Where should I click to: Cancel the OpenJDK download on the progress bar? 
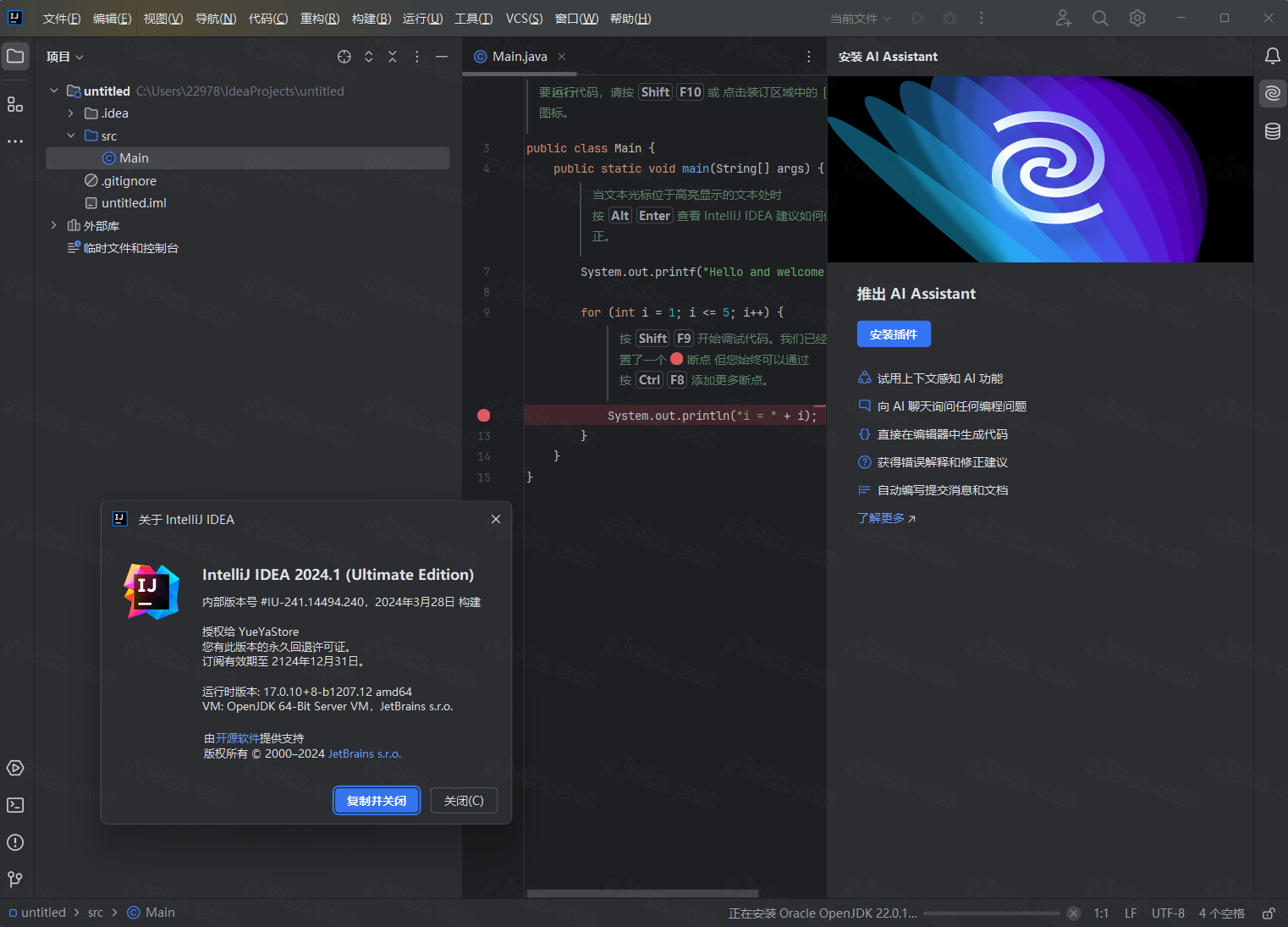(1073, 913)
